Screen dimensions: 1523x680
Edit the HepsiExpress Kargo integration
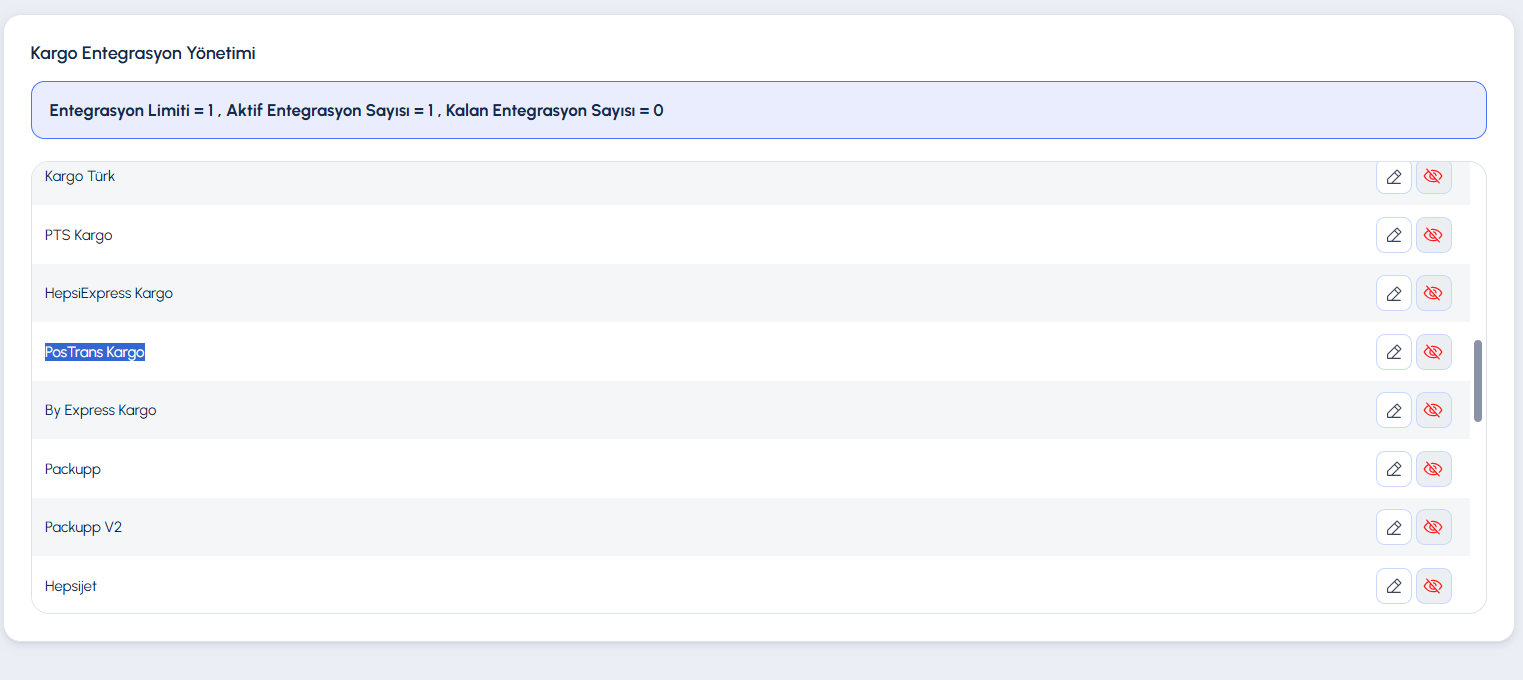[1394, 293]
